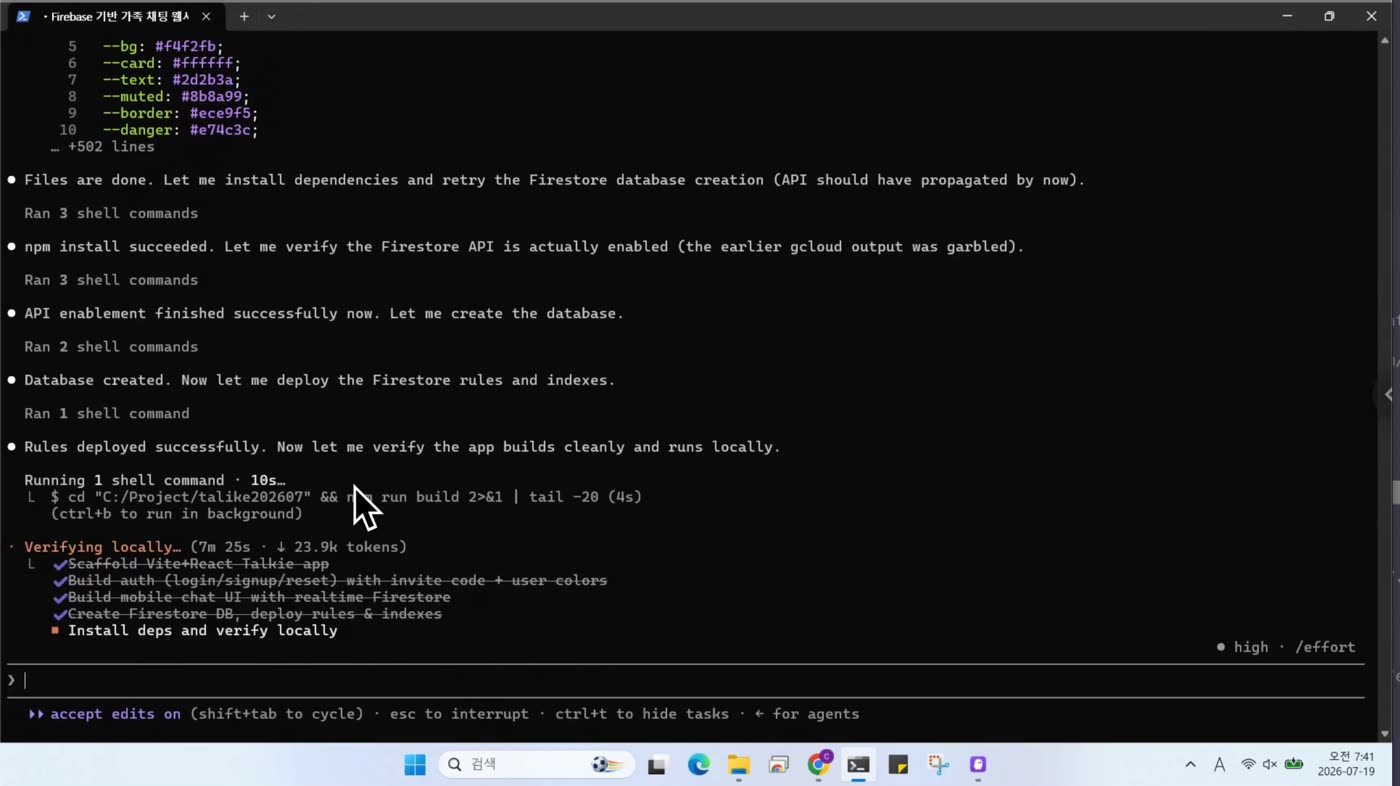
Task: Click the "esc to interrupt" hint
Action: [x=459, y=714]
